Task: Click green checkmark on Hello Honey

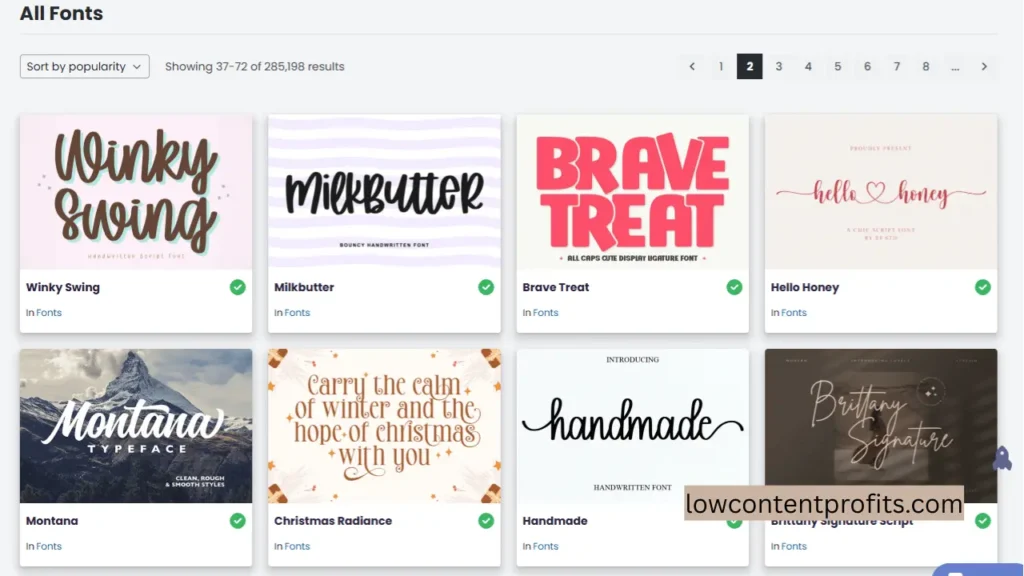Action: point(983,287)
